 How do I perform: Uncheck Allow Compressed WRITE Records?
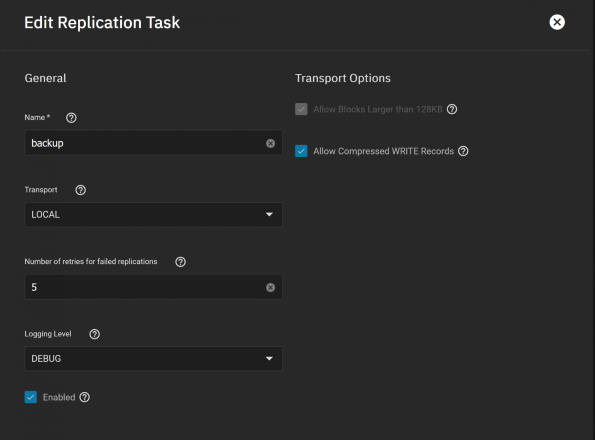[x=301, y=151]
